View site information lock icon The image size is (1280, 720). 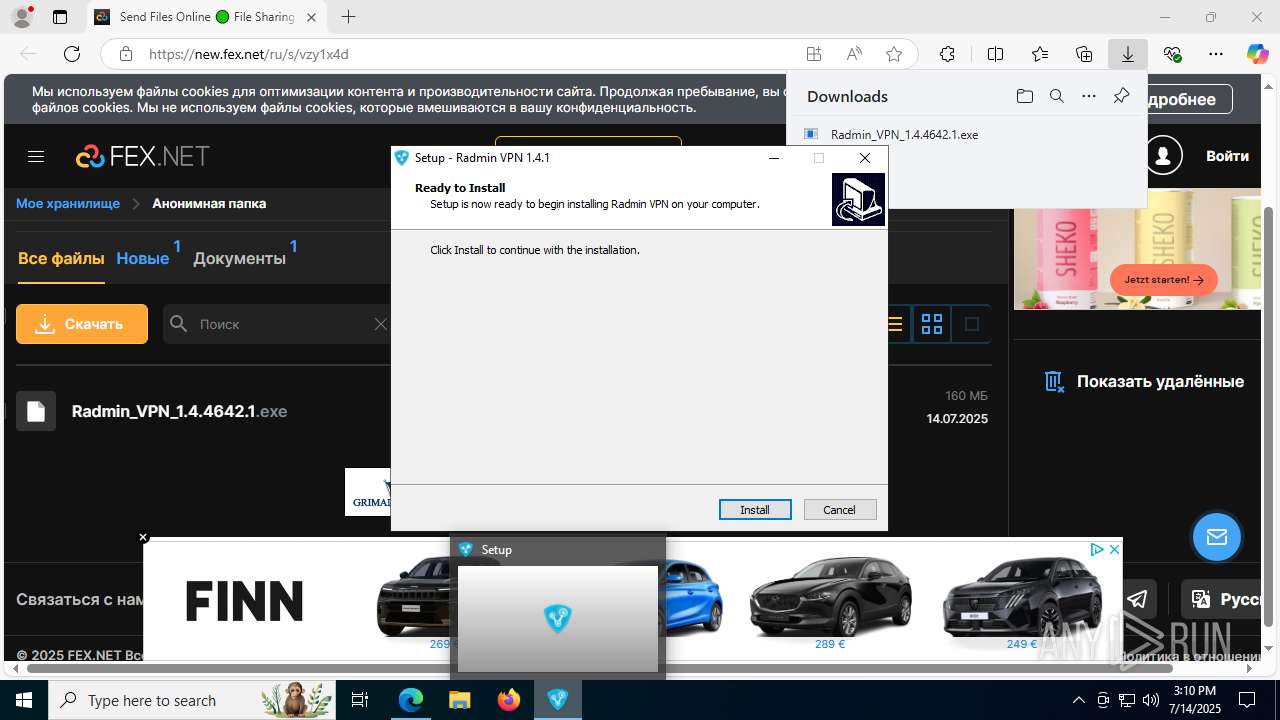pyautogui.click(x=125, y=54)
